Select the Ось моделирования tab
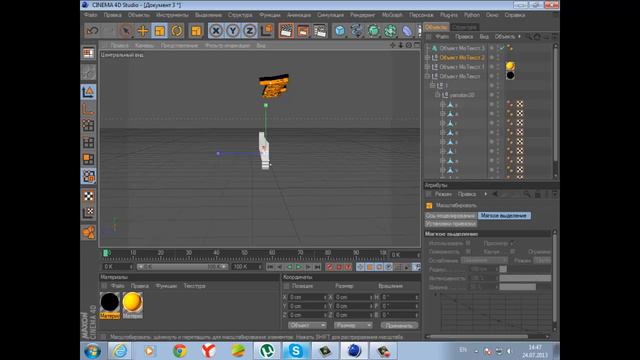The width and height of the screenshot is (640, 360). pyautogui.click(x=451, y=216)
